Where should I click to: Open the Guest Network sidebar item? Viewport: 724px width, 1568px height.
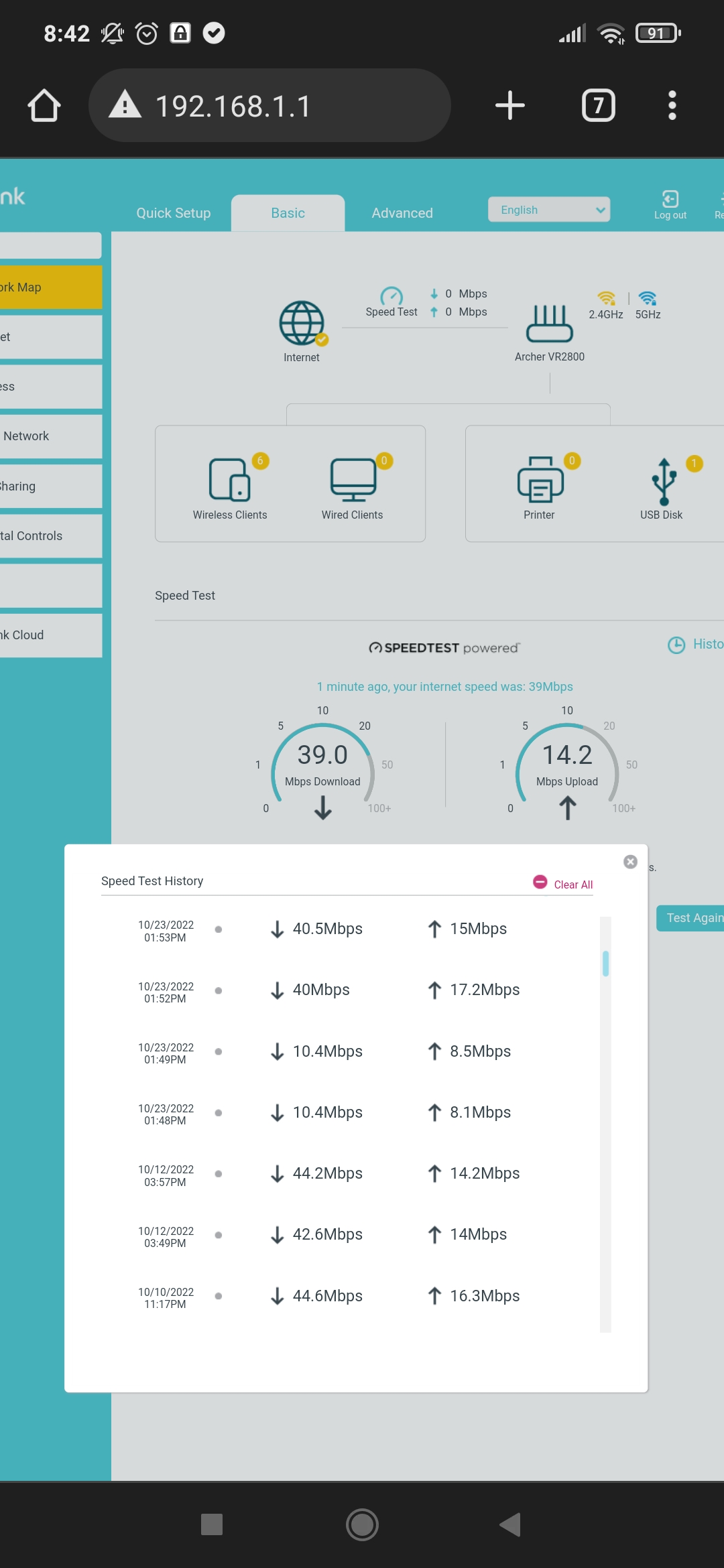point(50,436)
